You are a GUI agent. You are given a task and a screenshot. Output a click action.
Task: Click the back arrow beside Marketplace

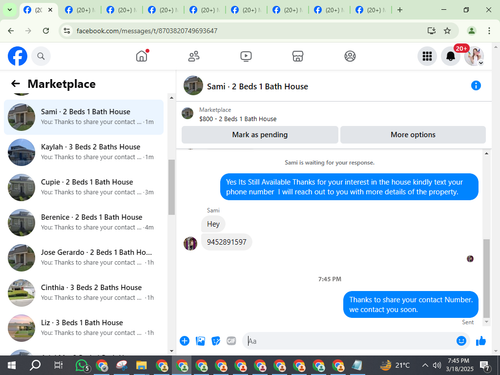[16, 84]
